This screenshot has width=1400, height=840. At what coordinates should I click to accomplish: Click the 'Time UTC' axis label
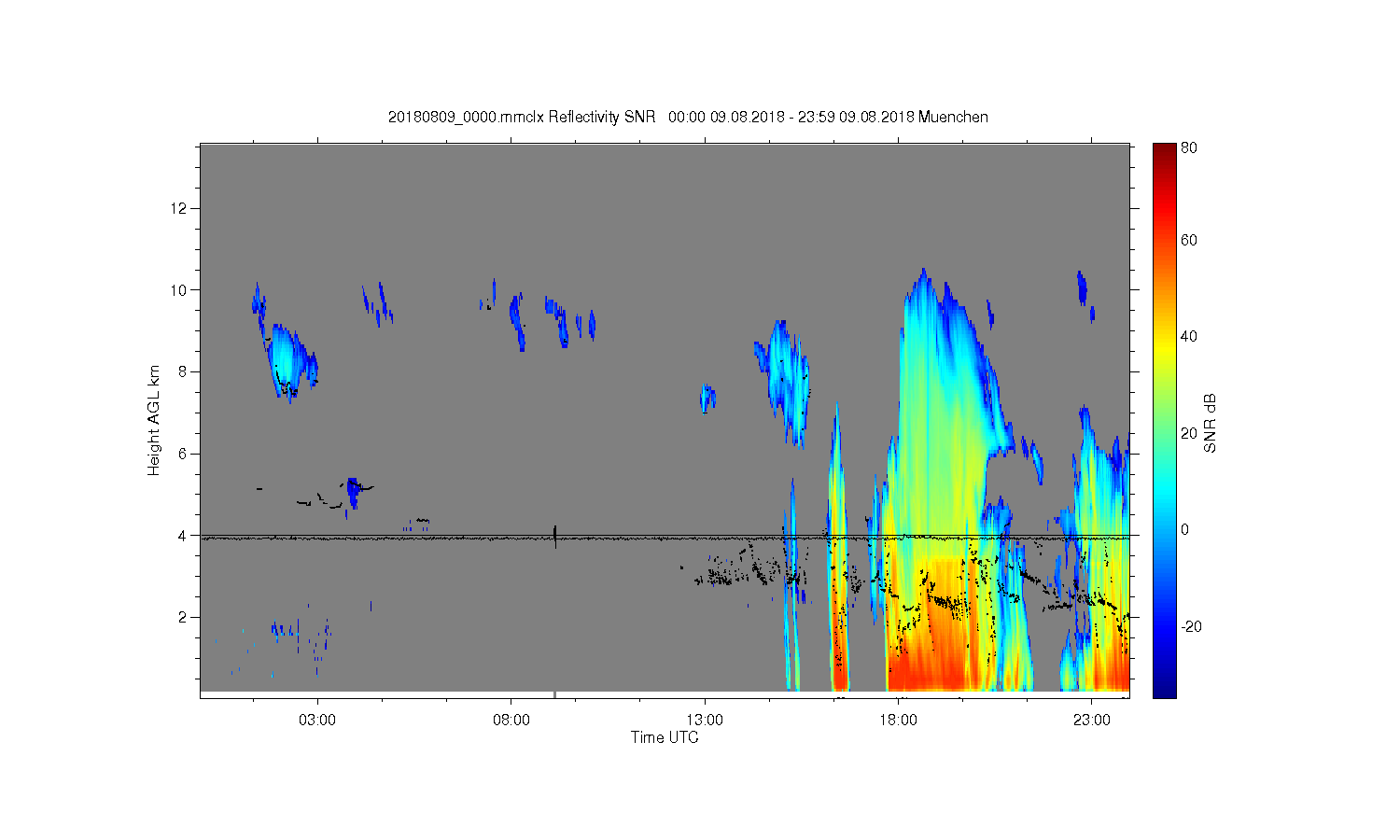665,737
